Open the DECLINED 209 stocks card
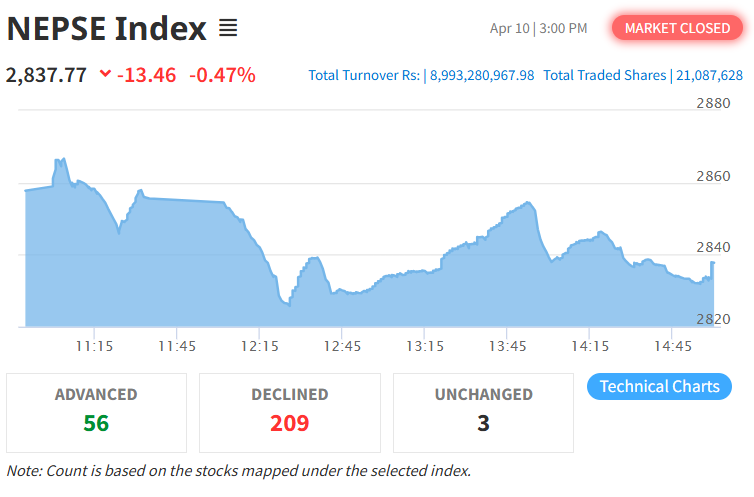This screenshot has height=497, width=754. point(290,412)
